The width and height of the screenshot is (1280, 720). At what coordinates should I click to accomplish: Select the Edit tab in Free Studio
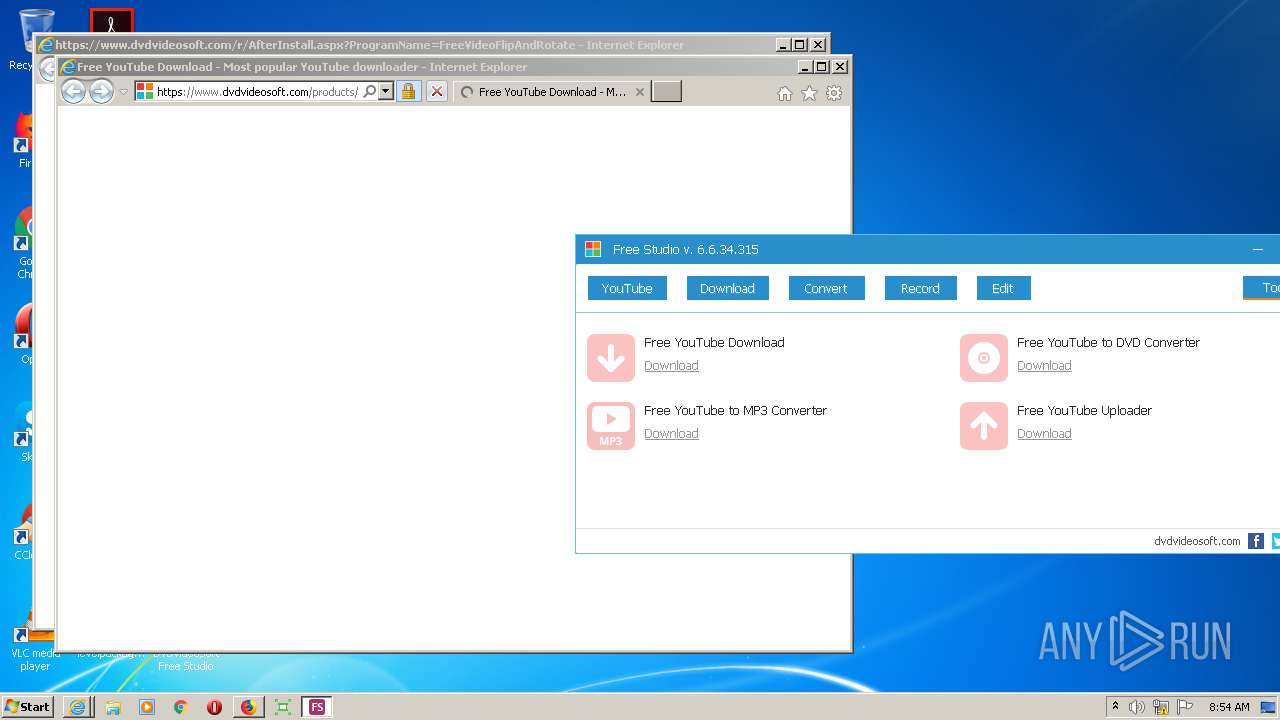(x=1003, y=288)
